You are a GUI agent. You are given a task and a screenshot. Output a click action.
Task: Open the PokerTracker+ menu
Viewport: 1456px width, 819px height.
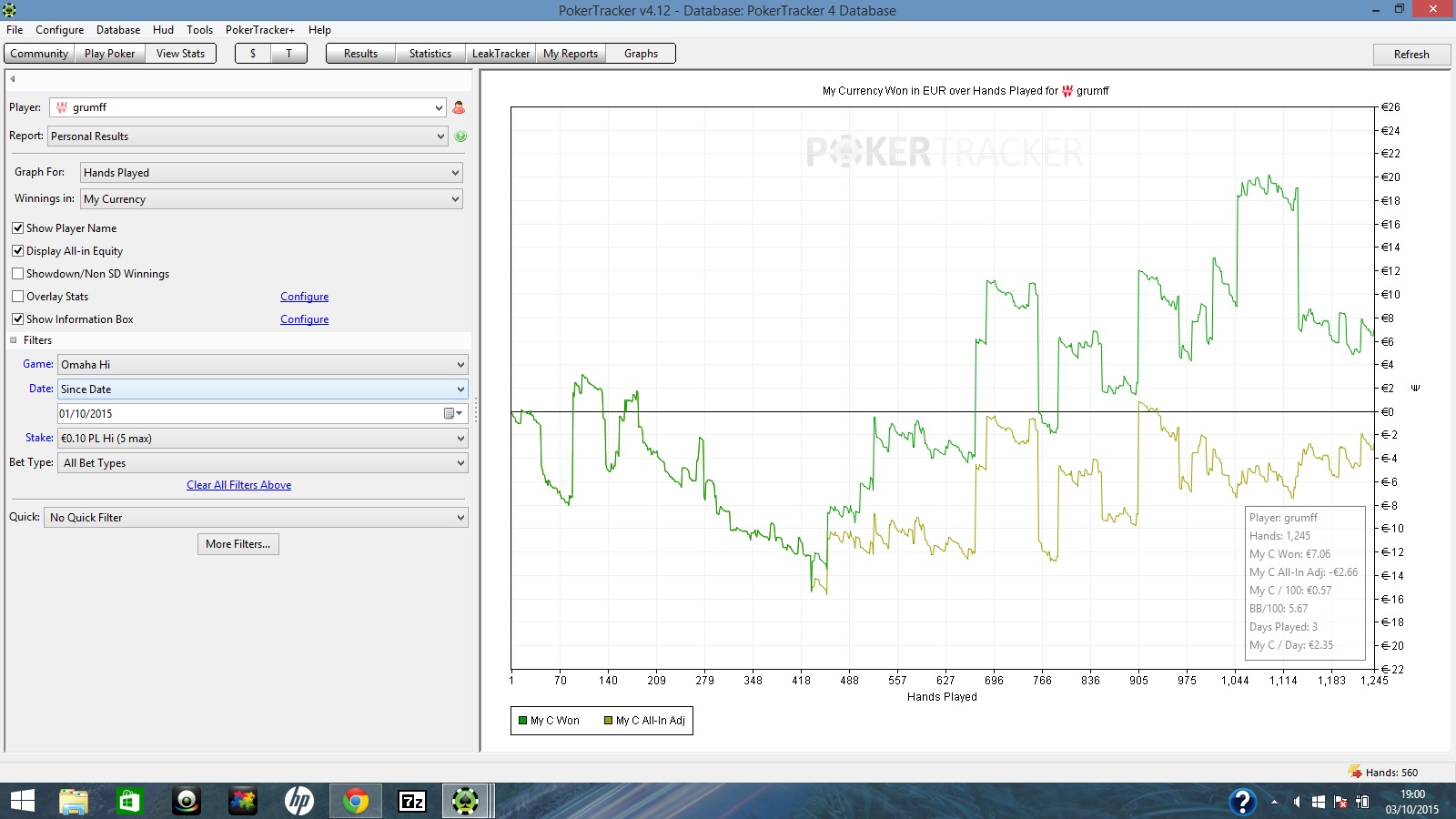260,30
